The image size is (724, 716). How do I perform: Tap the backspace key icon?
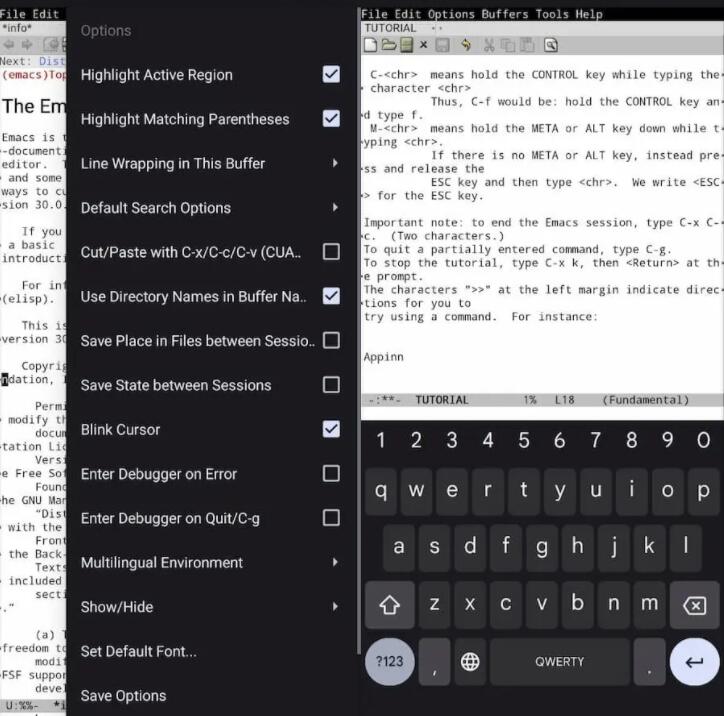694,605
